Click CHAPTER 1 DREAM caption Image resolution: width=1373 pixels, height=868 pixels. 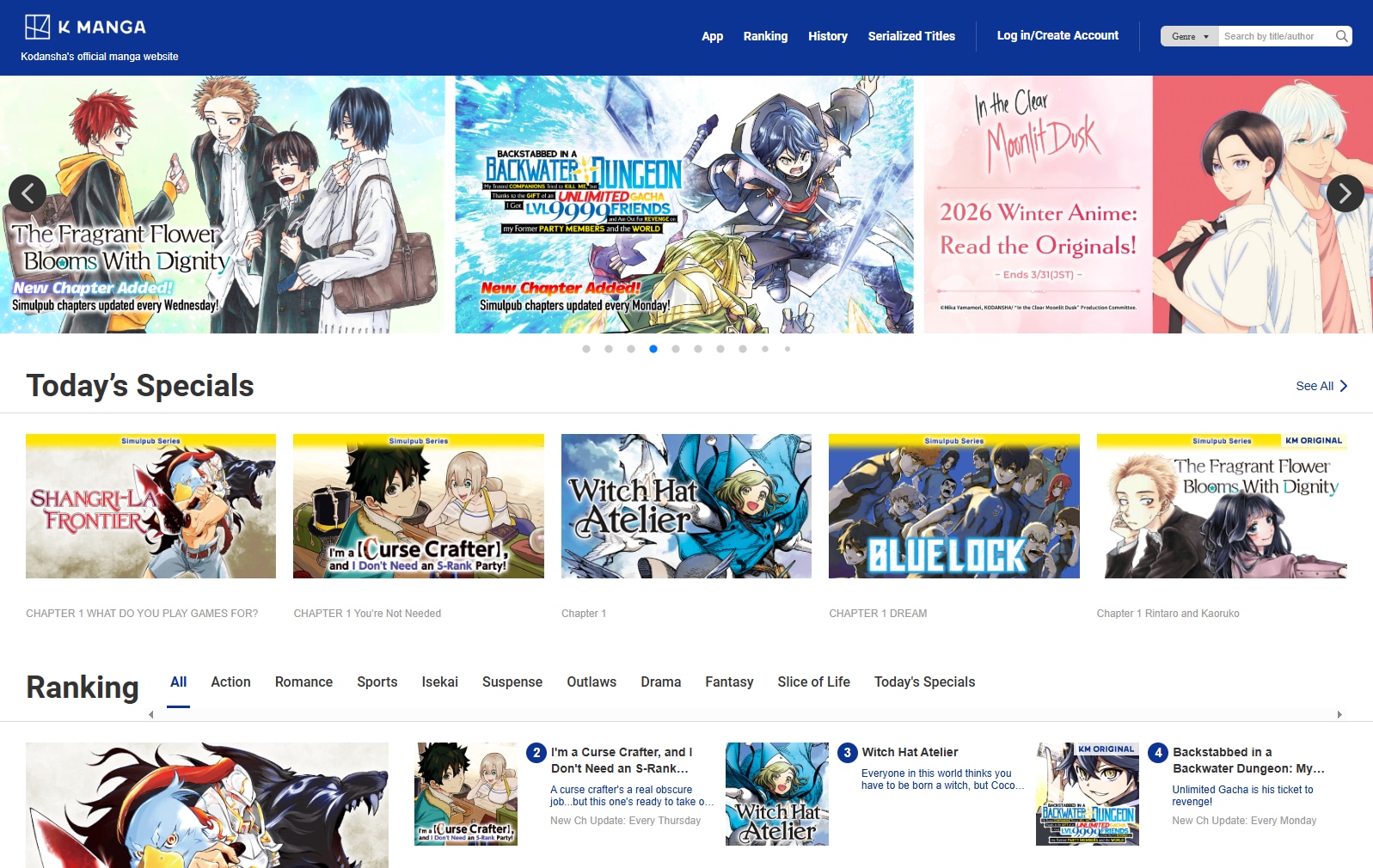tap(878, 614)
